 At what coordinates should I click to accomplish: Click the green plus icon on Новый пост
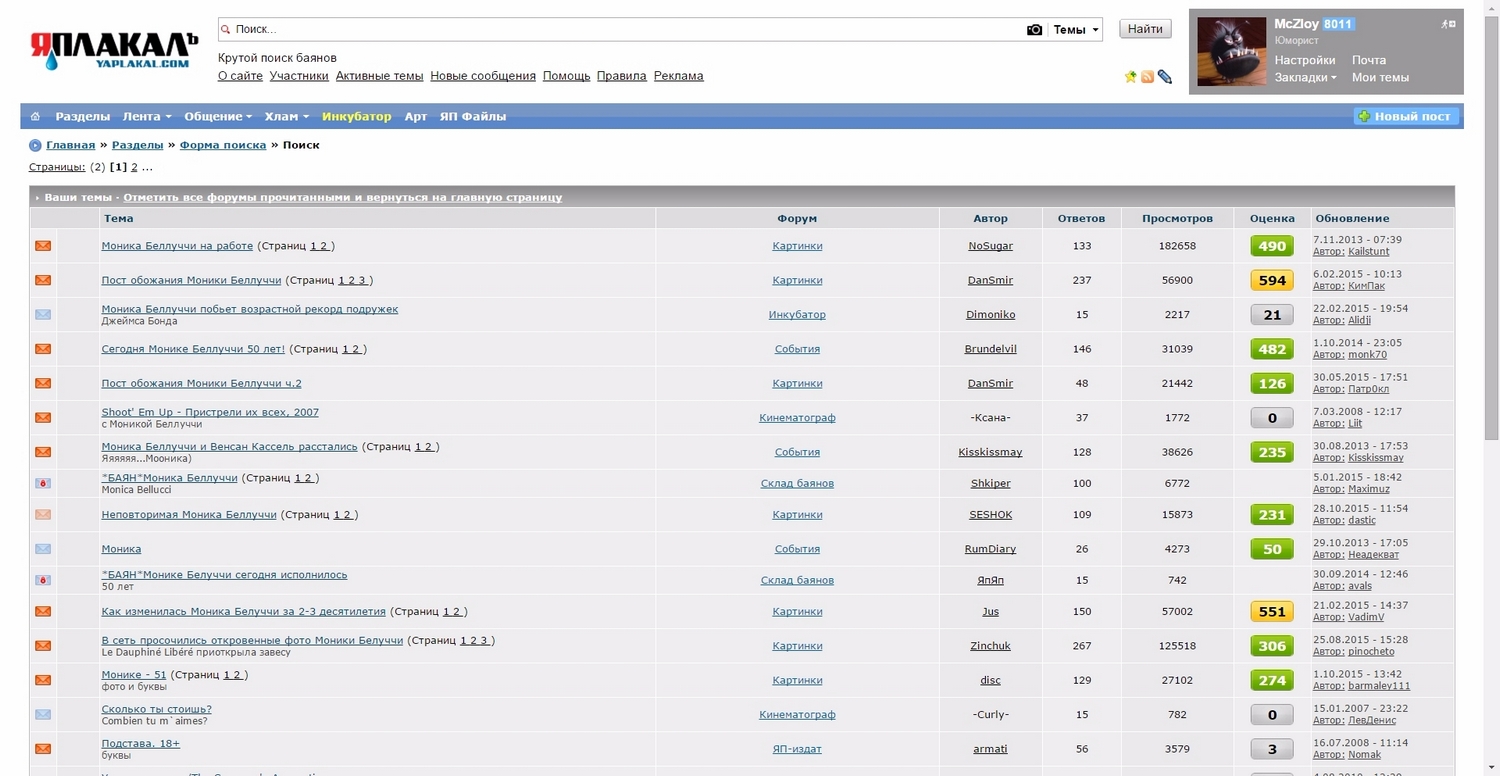[x=1364, y=116]
